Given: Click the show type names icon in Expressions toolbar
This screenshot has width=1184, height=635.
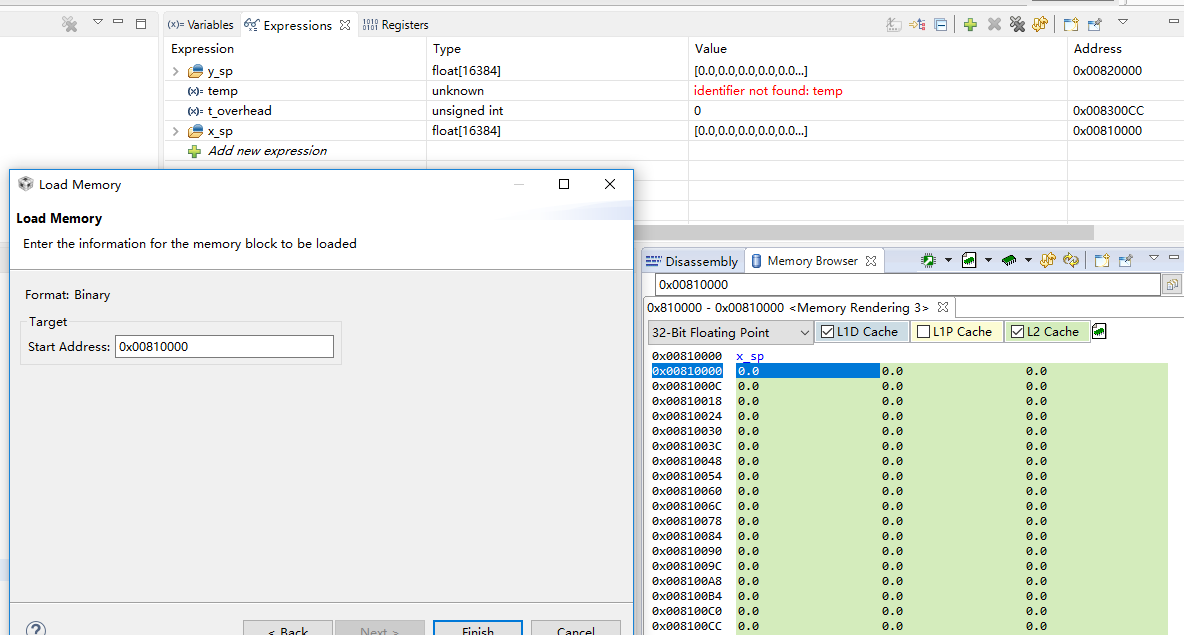Looking at the screenshot, I should 893,25.
